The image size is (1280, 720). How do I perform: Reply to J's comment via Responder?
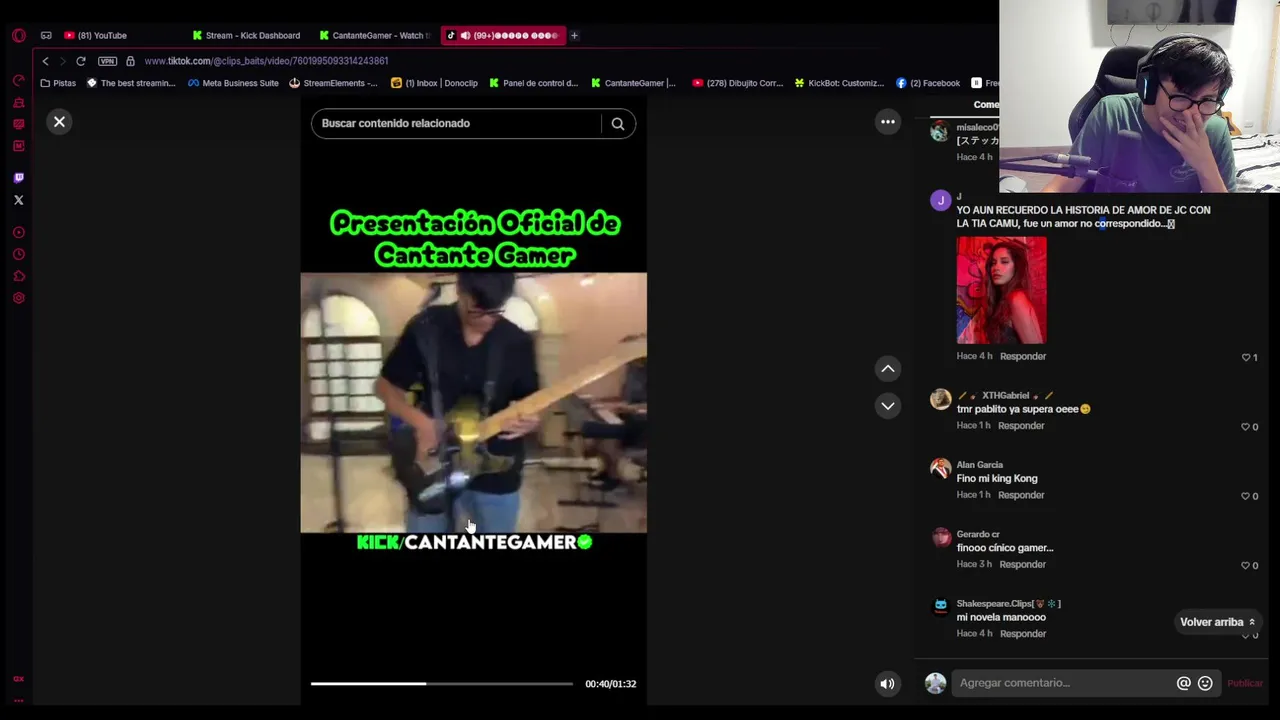pos(1023,356)
